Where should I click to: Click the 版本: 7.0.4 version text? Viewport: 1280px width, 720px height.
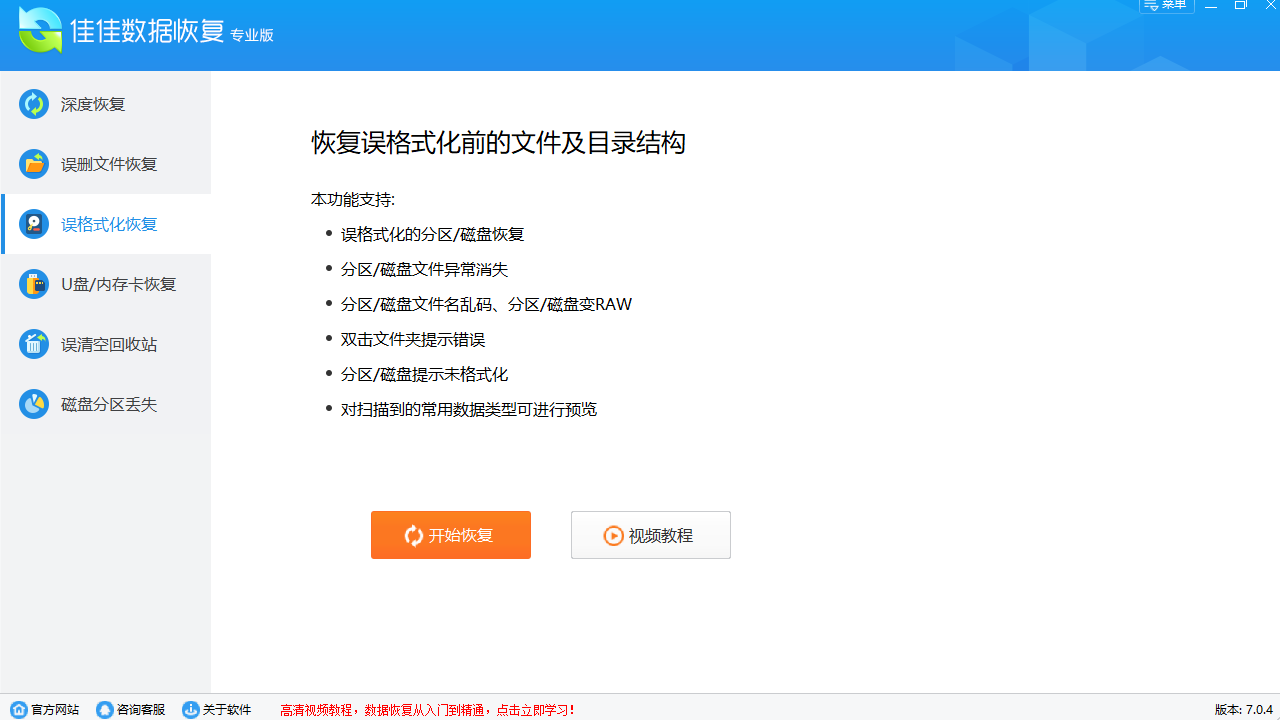1244,710
